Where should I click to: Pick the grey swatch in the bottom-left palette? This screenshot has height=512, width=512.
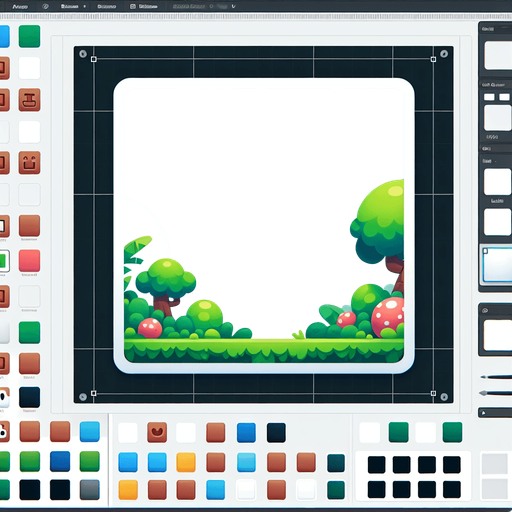tap(90, 489)
